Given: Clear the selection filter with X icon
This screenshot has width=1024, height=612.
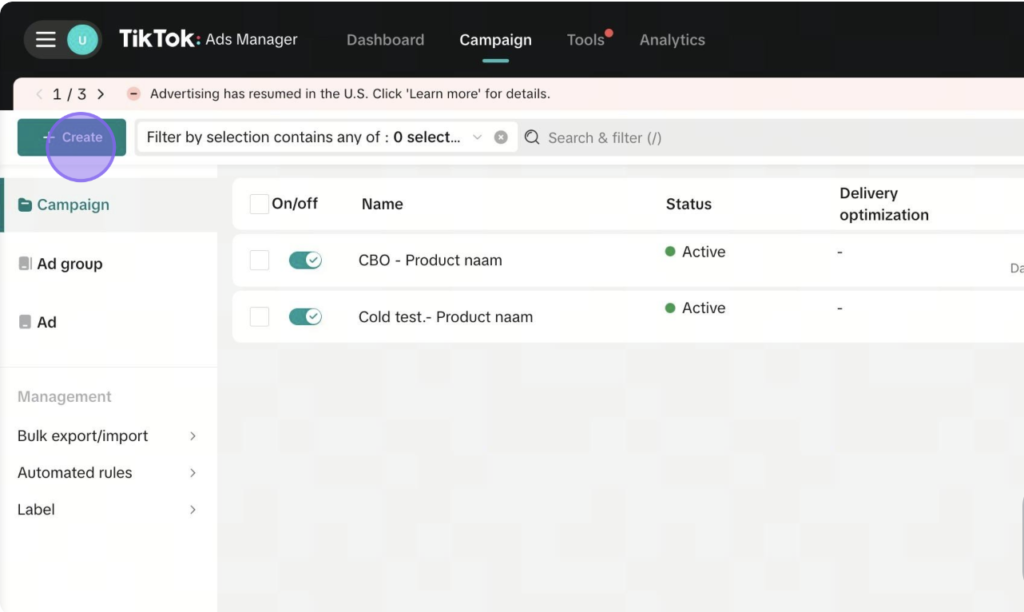Looking at the screenshot, I should click(501, 137).
